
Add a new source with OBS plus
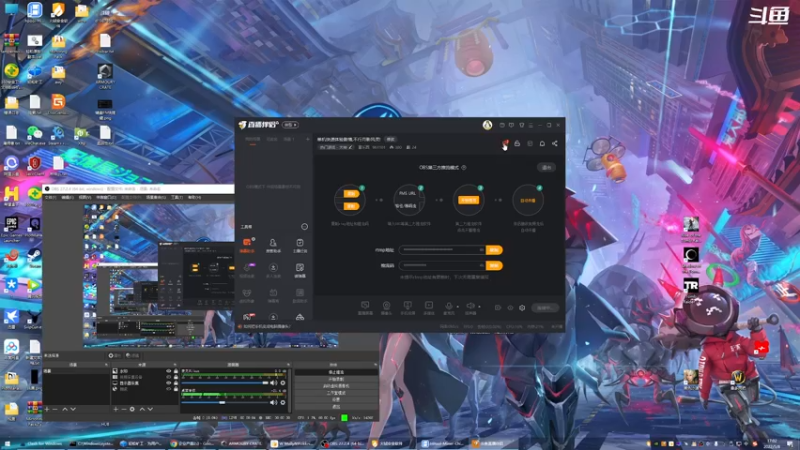pos(116,409)
